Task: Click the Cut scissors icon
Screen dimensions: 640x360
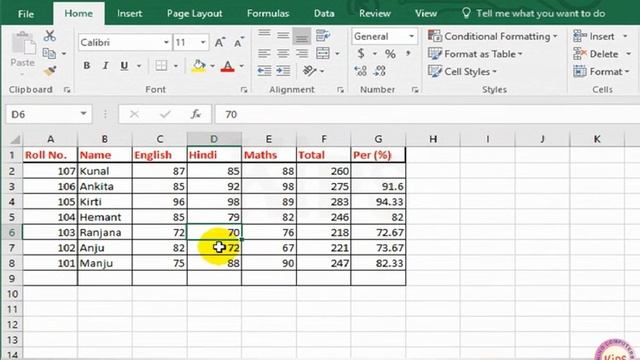Action: [x=49, y=36]
